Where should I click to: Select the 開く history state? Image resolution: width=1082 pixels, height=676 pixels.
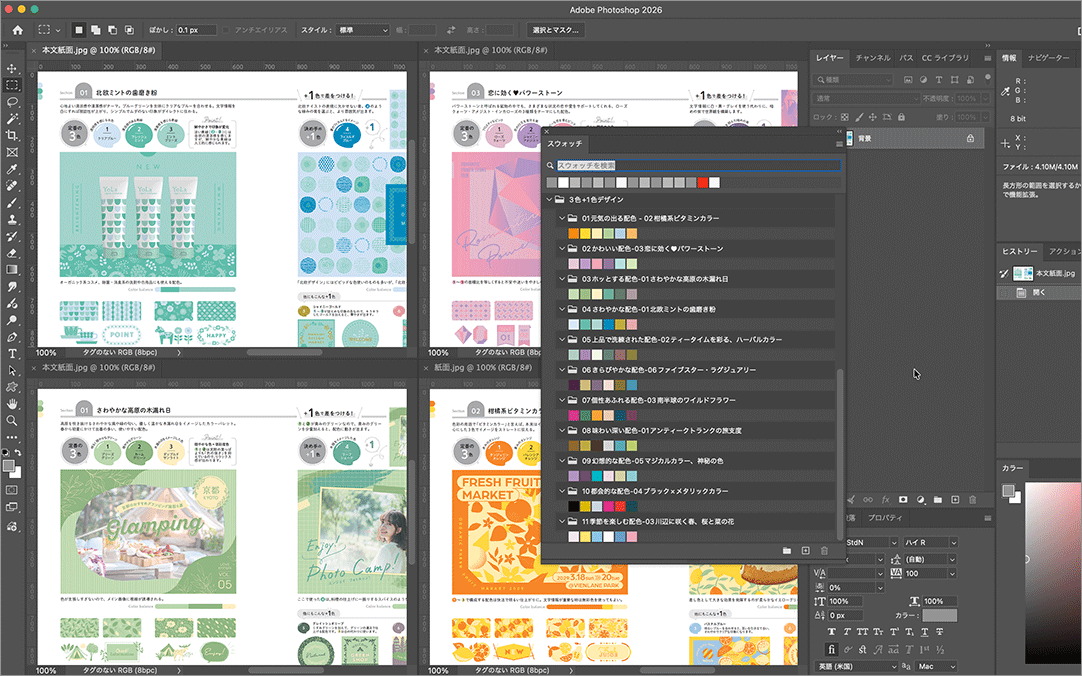click(x=1039, y=292)
